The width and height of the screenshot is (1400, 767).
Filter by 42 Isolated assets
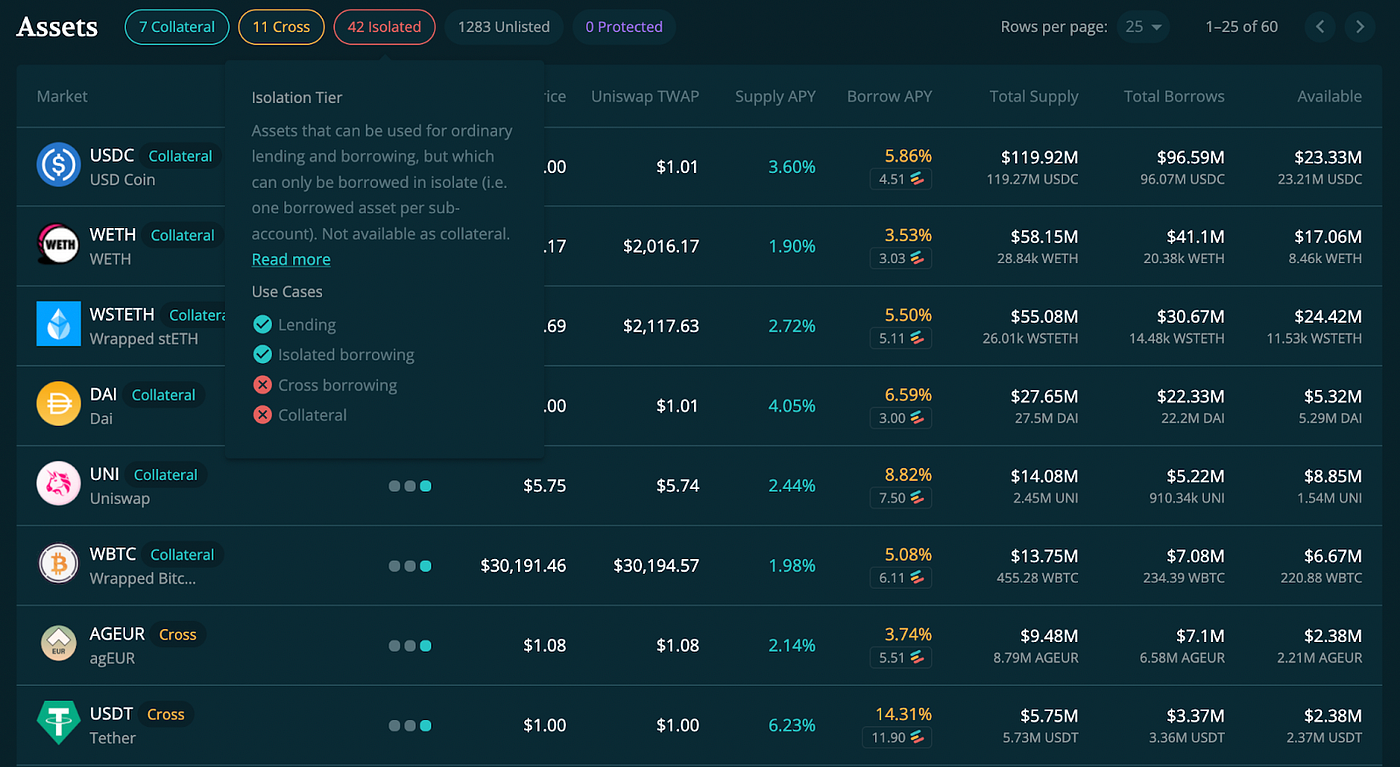tap(384, 27)
